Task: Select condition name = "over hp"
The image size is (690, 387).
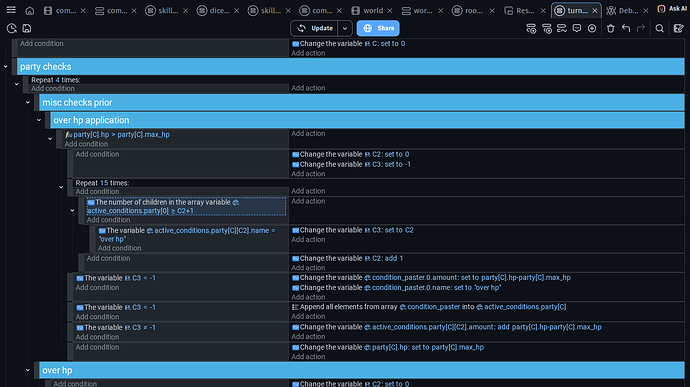Action: [187, 235]
